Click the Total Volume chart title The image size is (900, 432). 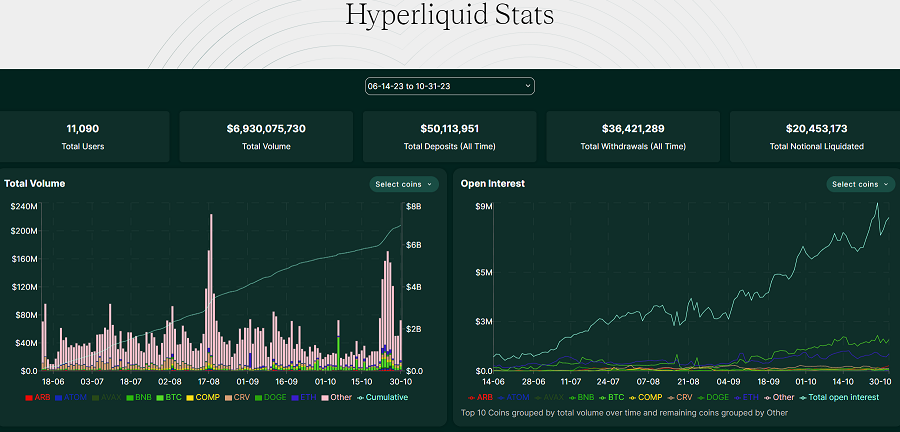click(34, 184)
